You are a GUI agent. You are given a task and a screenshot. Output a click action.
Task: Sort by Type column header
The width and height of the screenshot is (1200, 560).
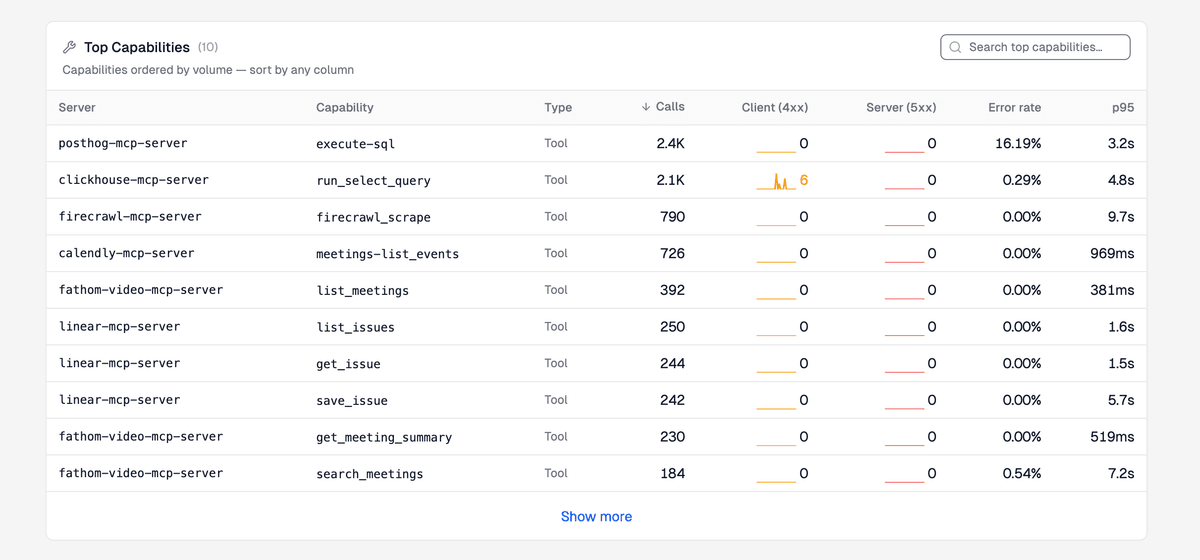pos(558,107)
